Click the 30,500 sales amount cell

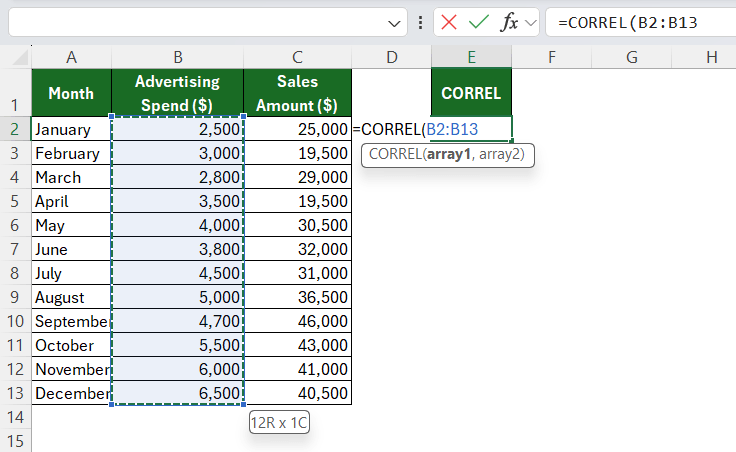[x=297, y=225]
